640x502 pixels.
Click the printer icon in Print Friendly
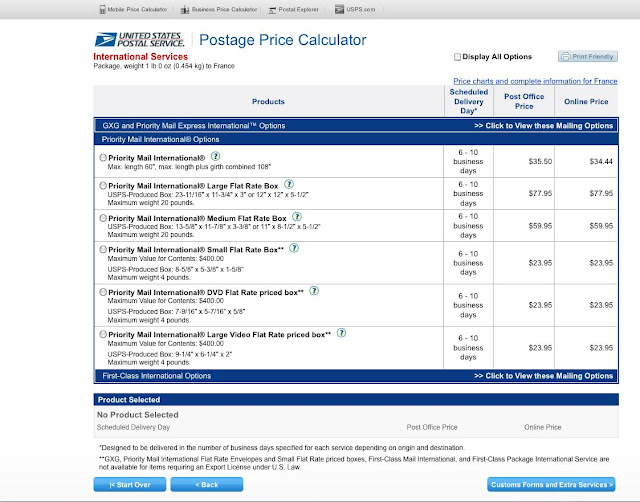click(565, 56)
